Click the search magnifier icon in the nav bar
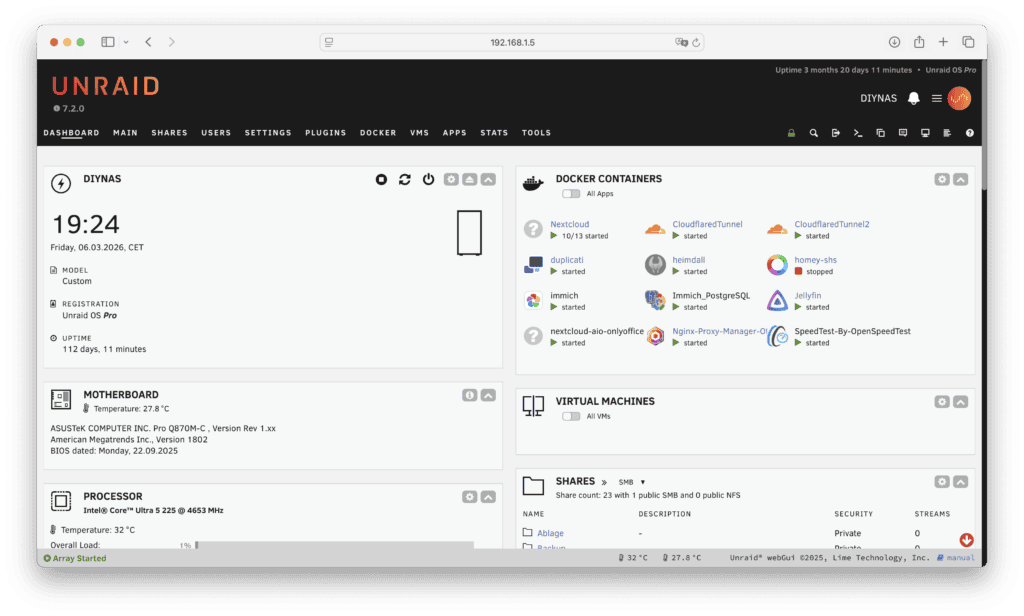The width and height of the screenshot is (1024, 616). click(x=813, y=133)
